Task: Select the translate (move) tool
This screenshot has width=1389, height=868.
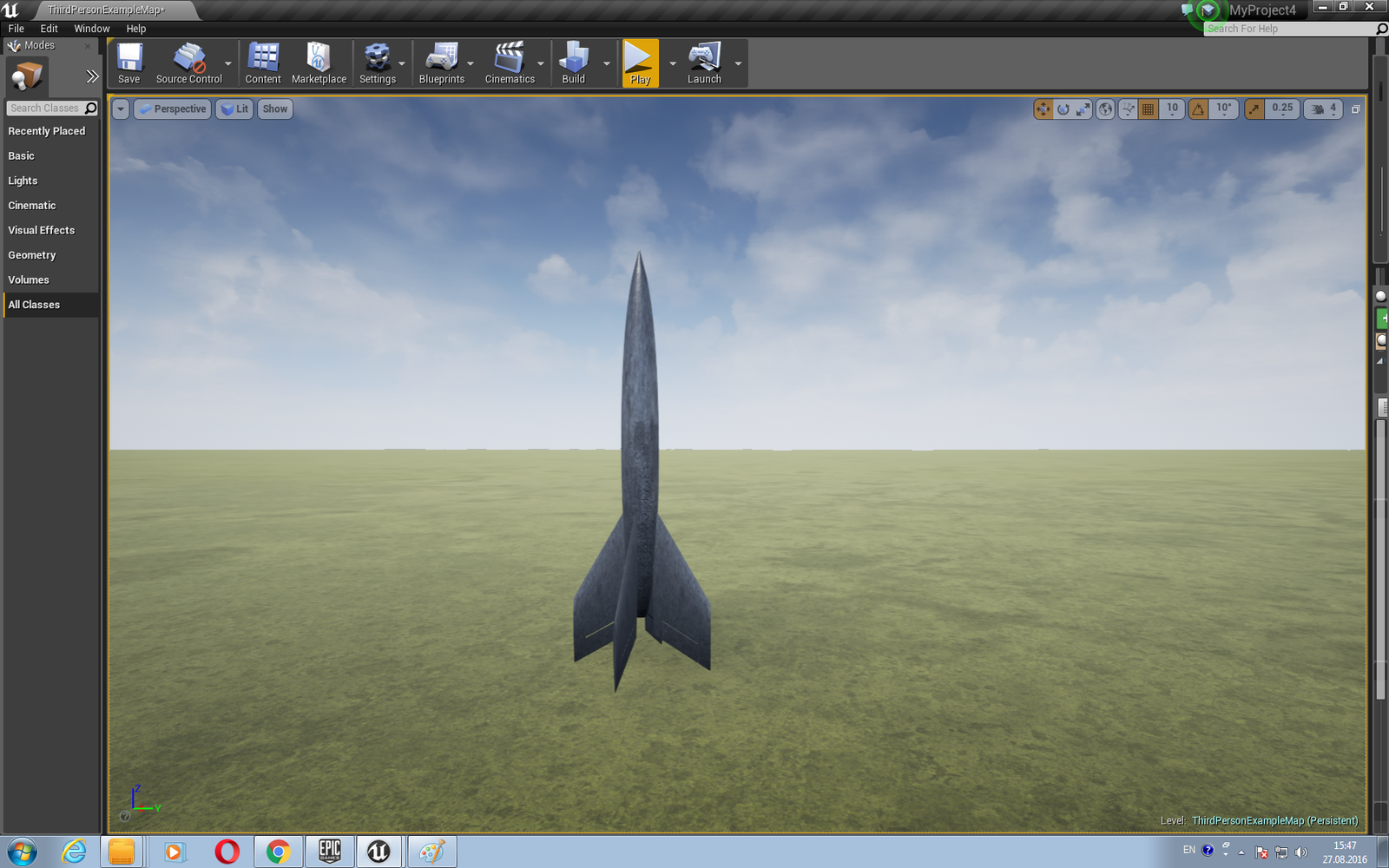Action: coord(1043,109)
